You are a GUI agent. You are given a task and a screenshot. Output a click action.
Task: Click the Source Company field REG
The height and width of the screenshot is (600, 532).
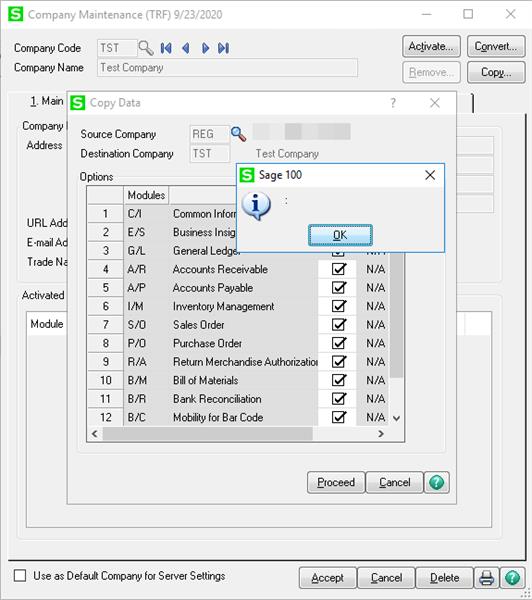click(x=209, y=134)
